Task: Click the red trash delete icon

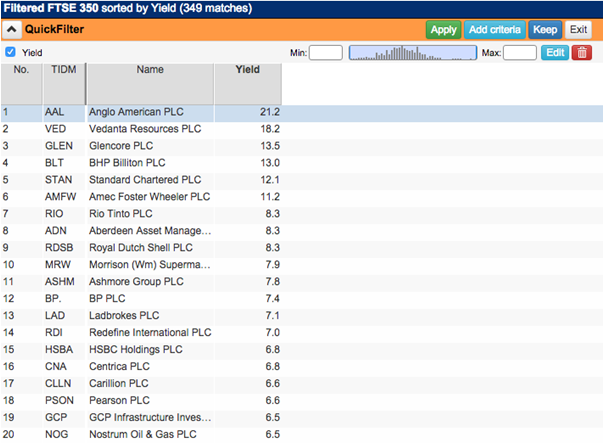Action: tap(581, 53)
